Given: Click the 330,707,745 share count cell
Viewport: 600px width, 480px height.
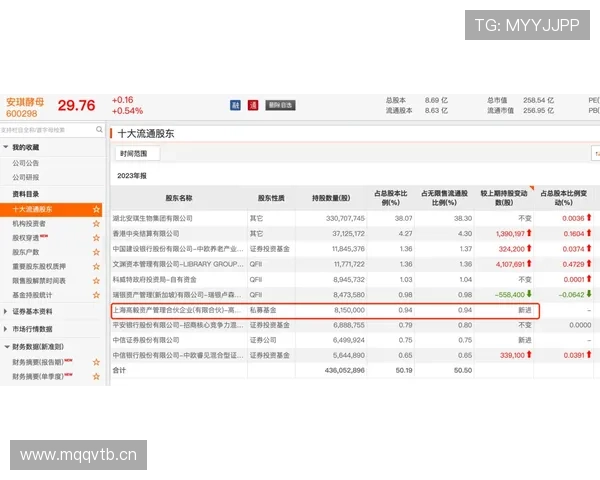Looking at the screenshot, I should tap(345, 218).
